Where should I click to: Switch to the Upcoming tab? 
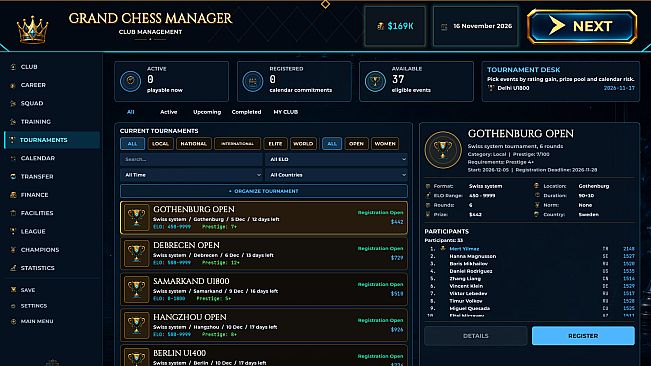tap(207, 112)
